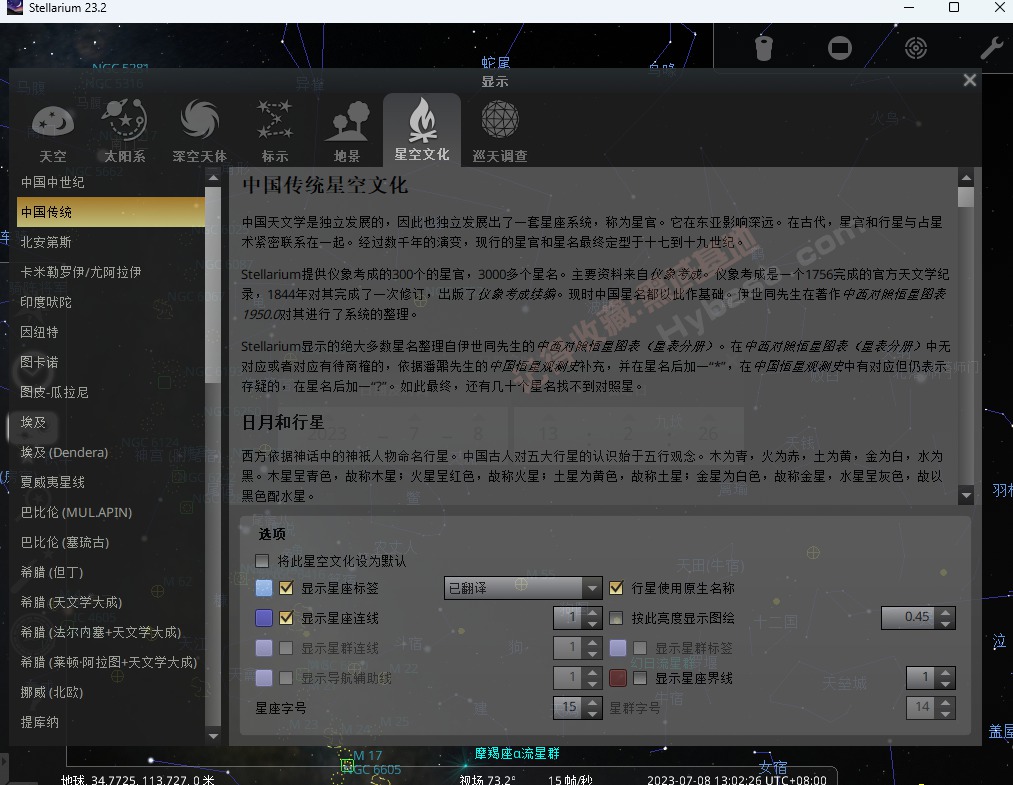Select 埃及 (Dendera) sky culture
The width and height of the screenshot is (1013, 785).
pyautogui.click(x=110, y=452)
